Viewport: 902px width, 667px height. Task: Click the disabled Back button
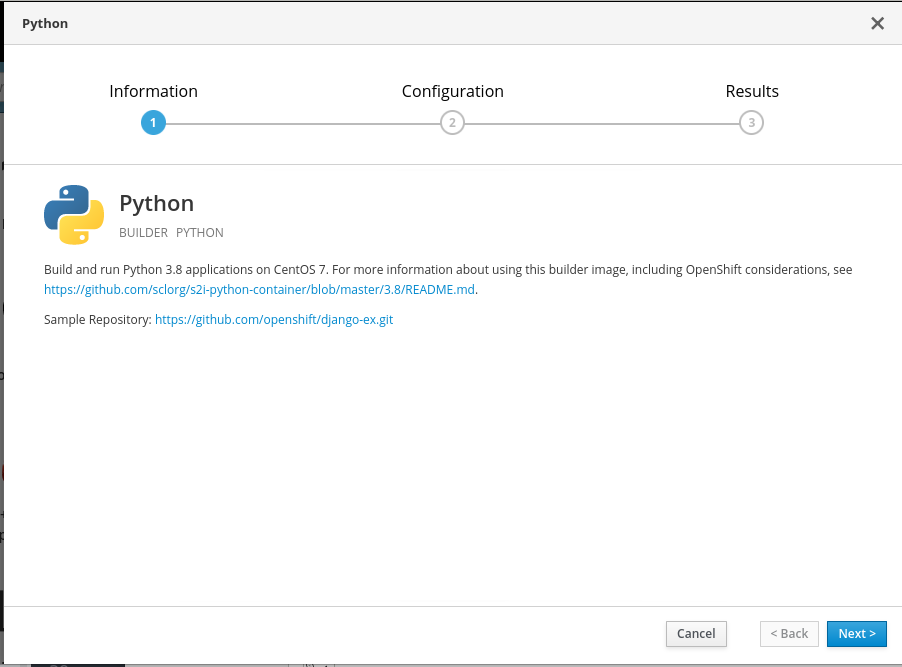coord(789,634)
